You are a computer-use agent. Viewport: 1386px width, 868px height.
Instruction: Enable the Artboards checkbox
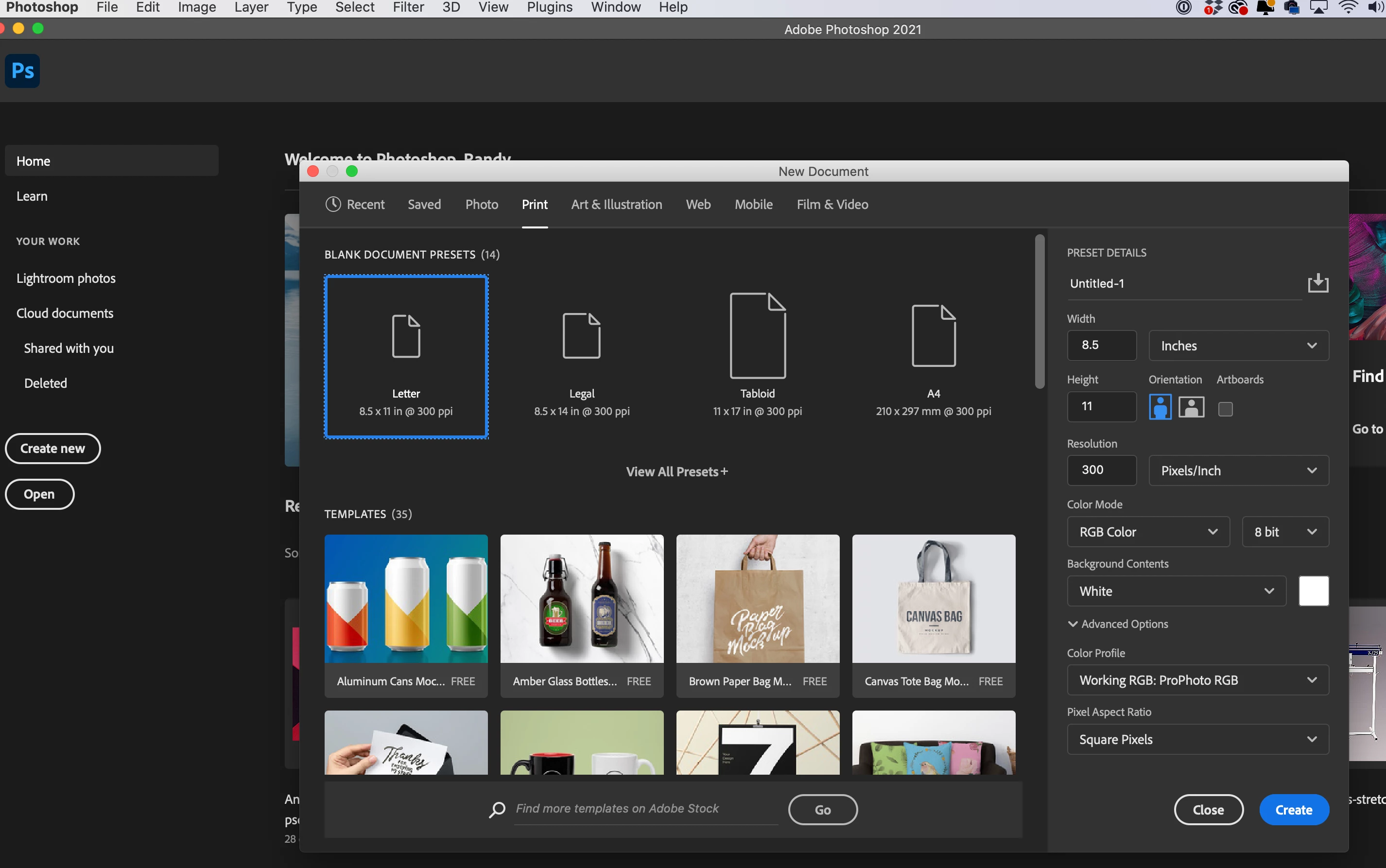tap(1225, 409)
